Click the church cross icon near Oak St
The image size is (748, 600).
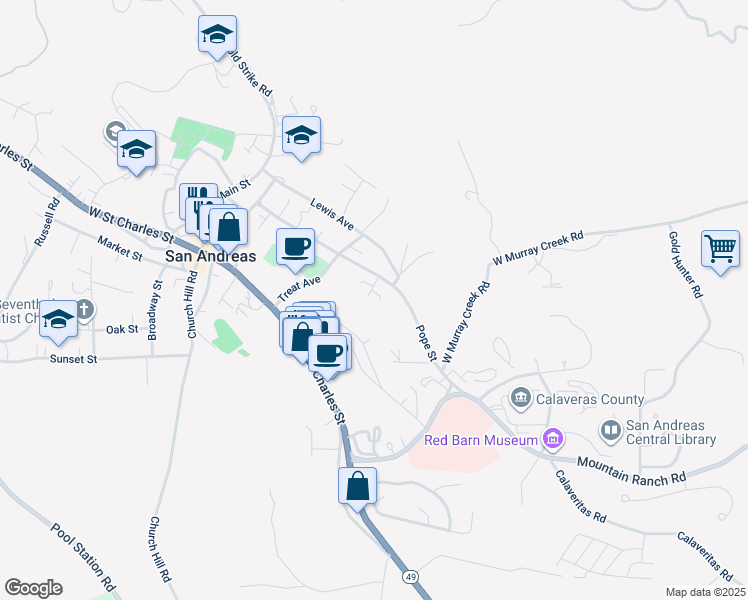pyautogui.click(x=85, y=310)
